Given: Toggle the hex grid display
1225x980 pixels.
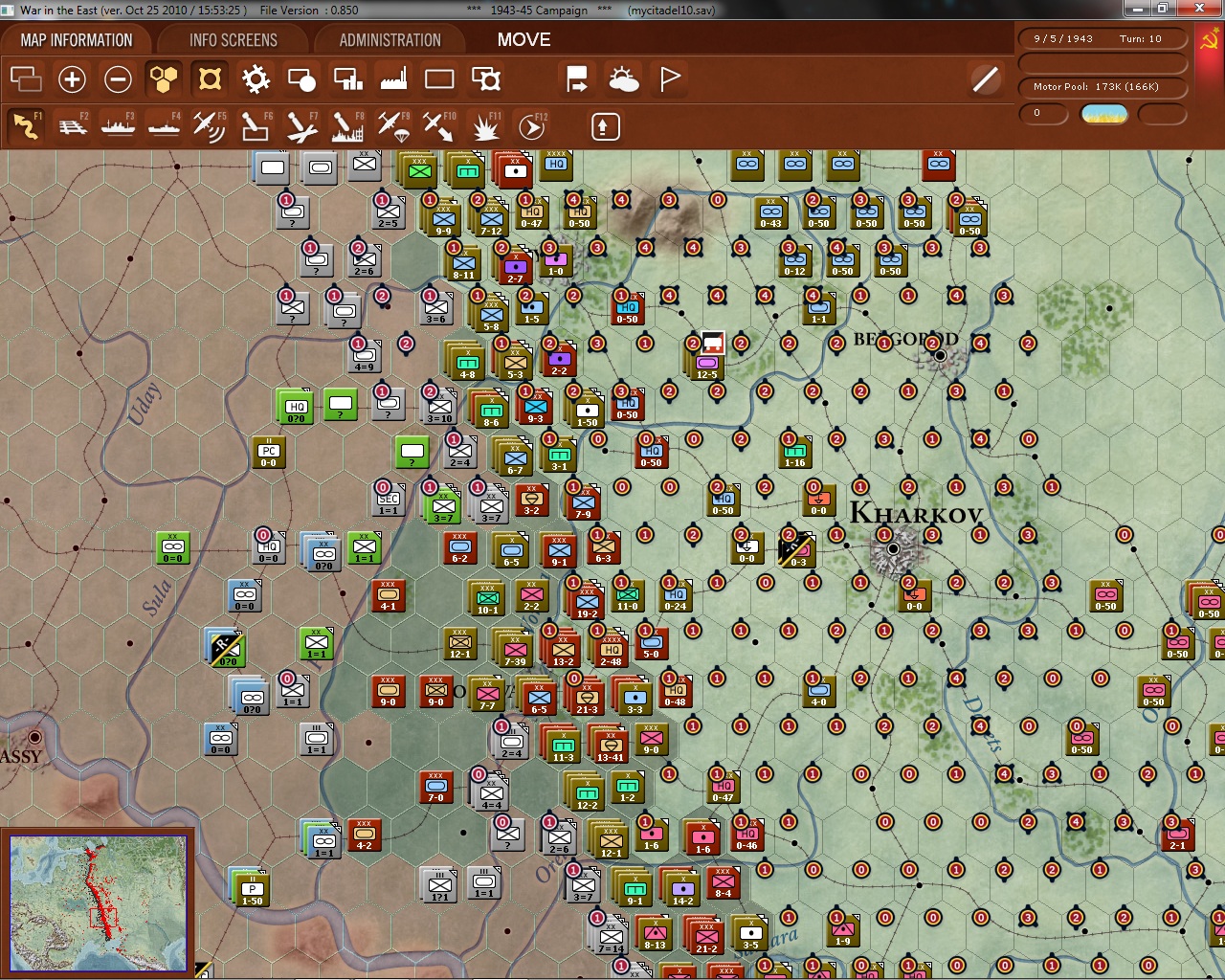Looking at the screenshot, I should tap(164, 78).
